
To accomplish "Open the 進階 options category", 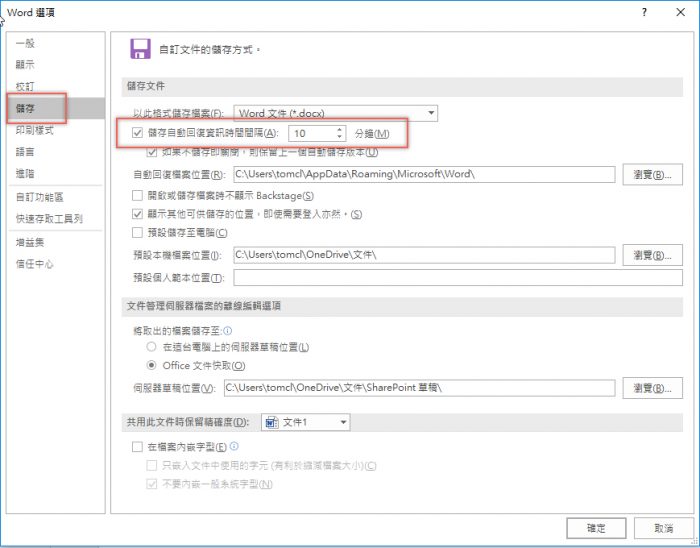I will (25, 174).
